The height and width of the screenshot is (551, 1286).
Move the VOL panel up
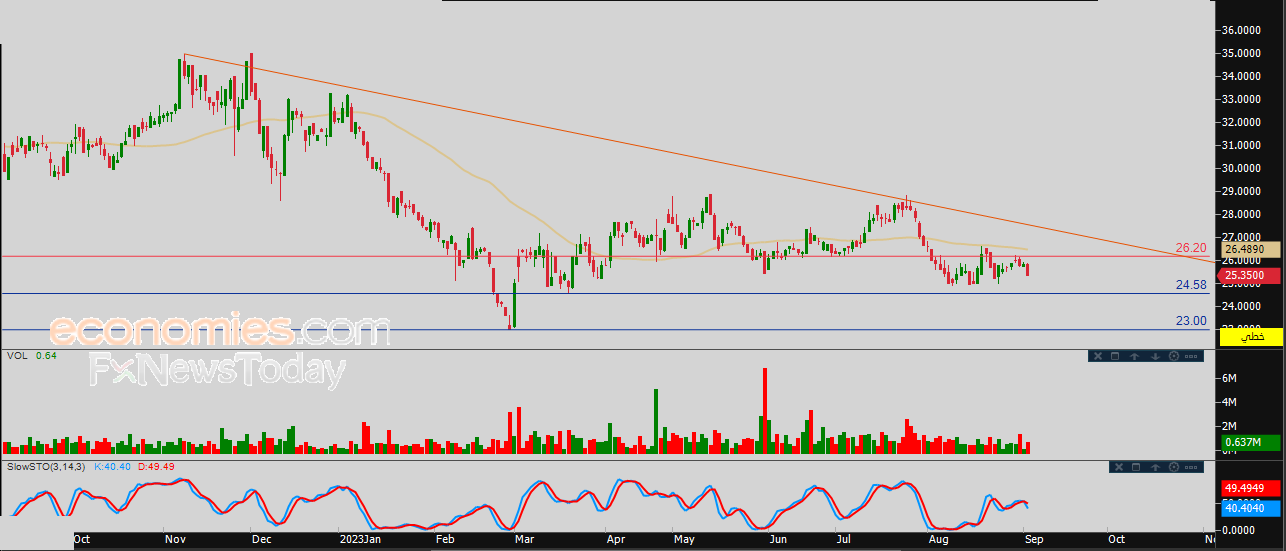click(1135, 356)
